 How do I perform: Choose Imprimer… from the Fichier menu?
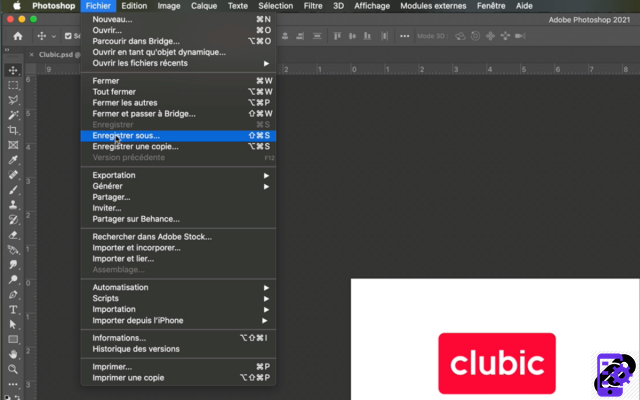coord(178,367)
